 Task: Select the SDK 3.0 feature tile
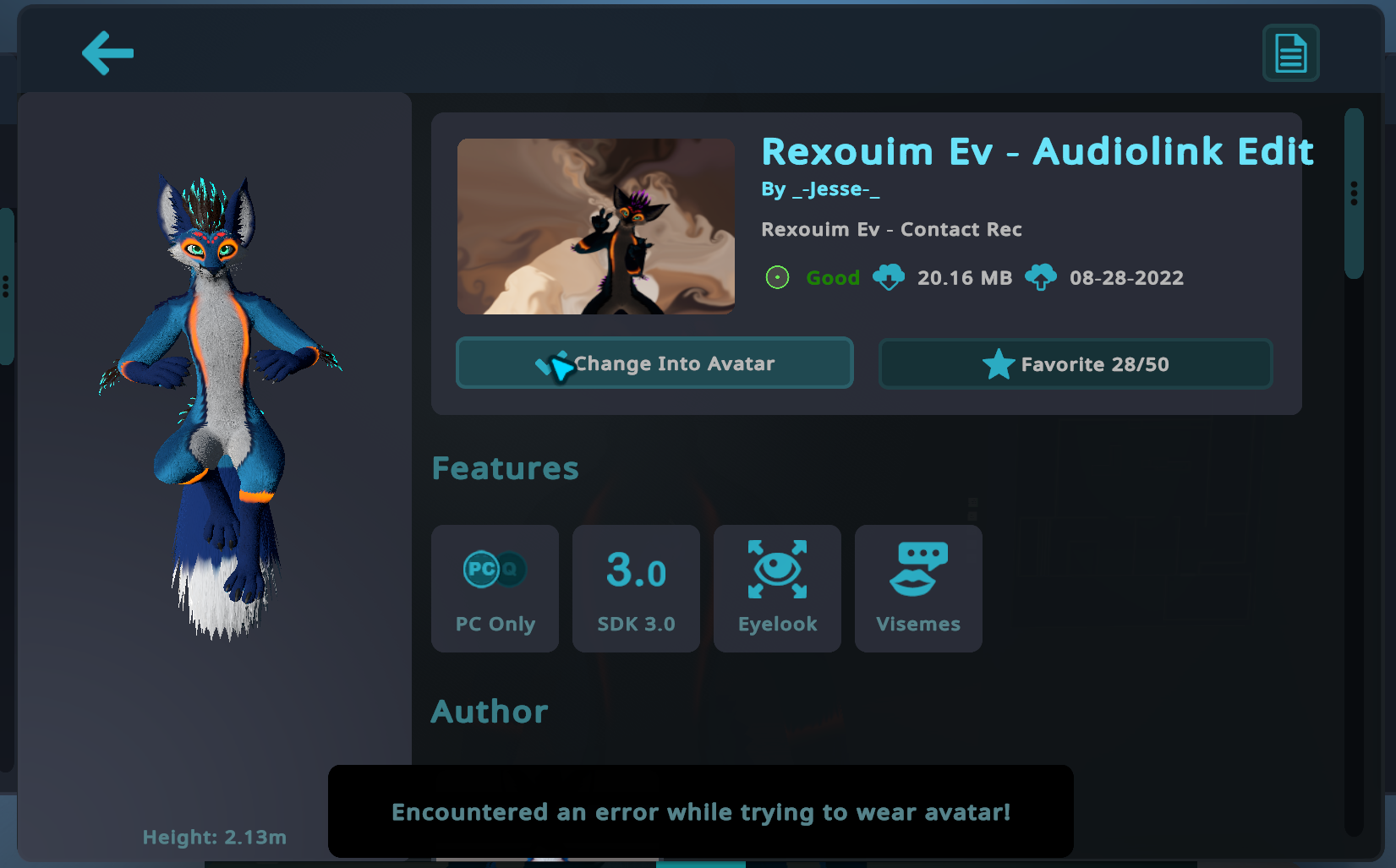(636, 588)
